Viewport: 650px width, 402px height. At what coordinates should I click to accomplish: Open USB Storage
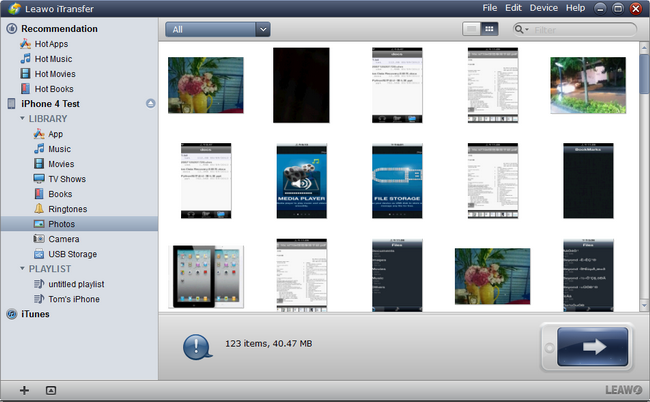click(x=73, y=254)
